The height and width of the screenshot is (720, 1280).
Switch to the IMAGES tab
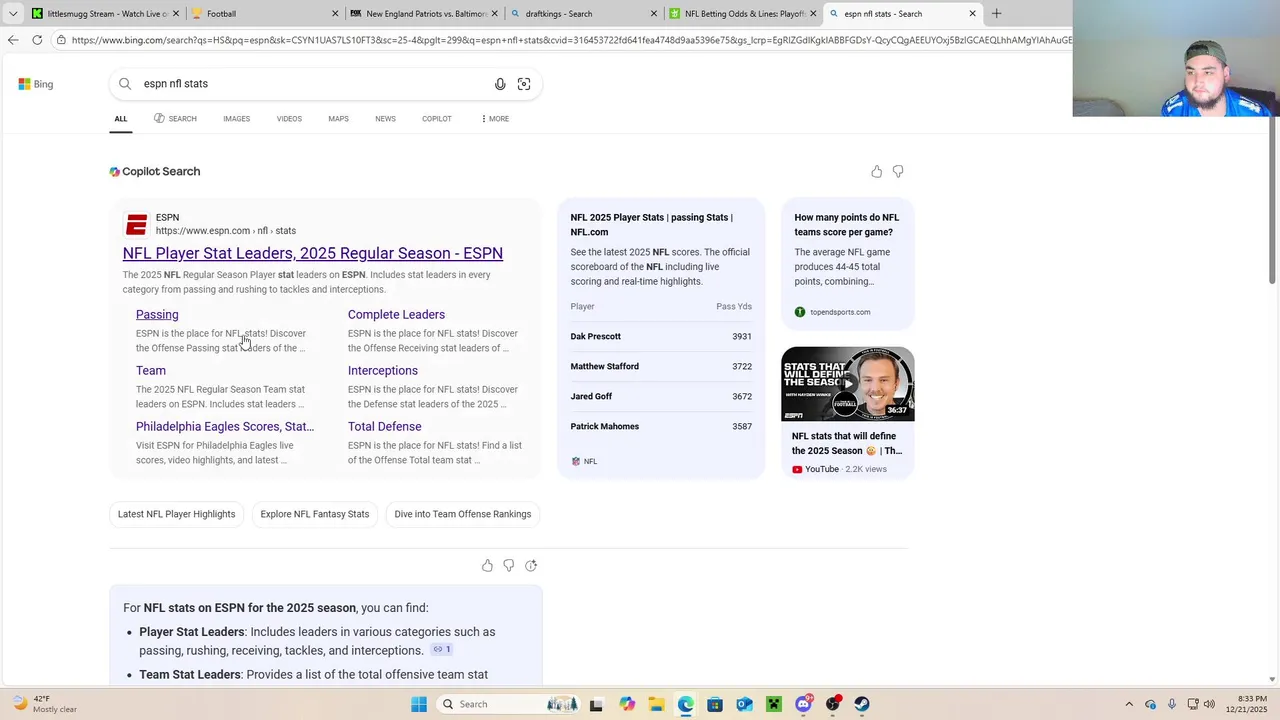[237, 119]
